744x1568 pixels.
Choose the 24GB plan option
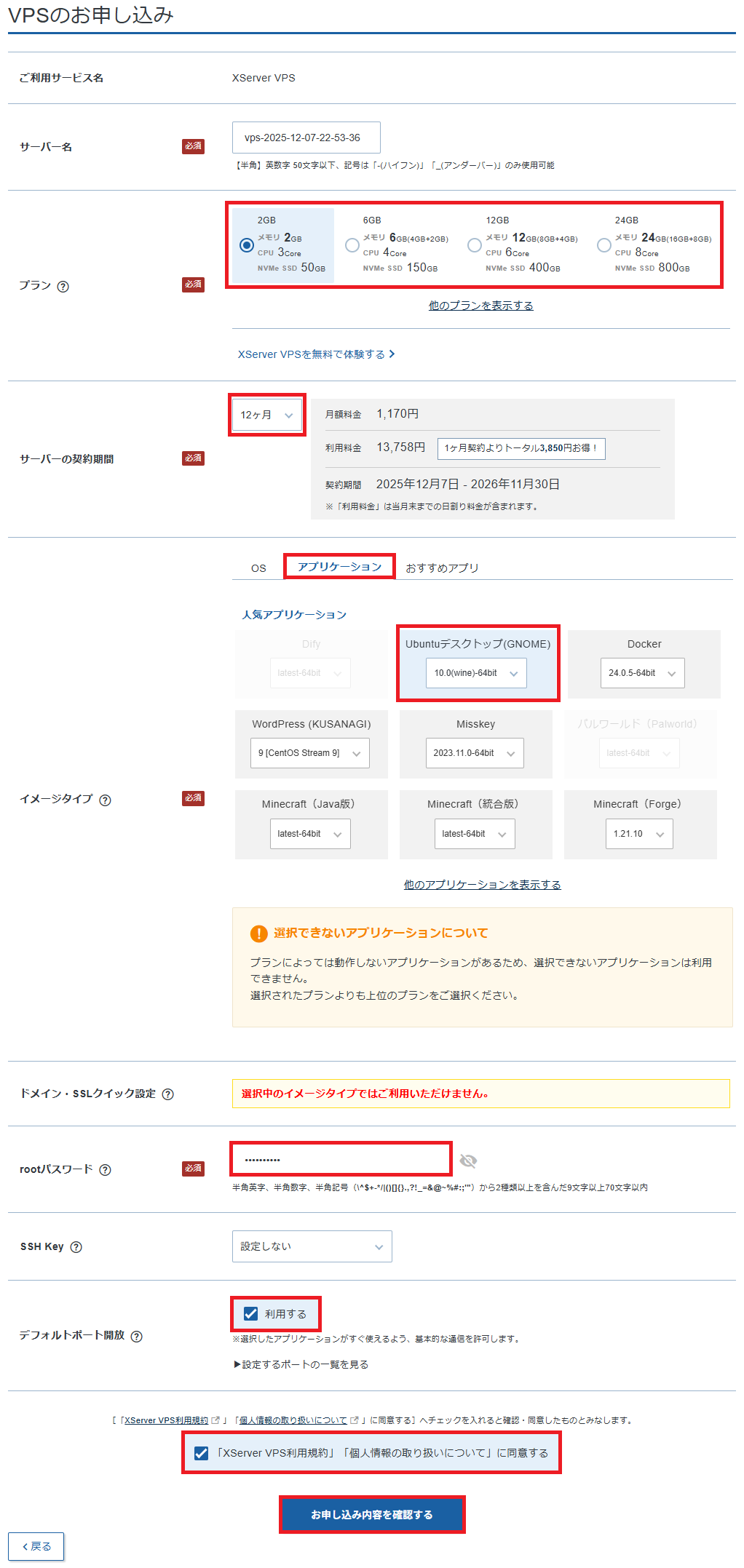pos(603,245)
